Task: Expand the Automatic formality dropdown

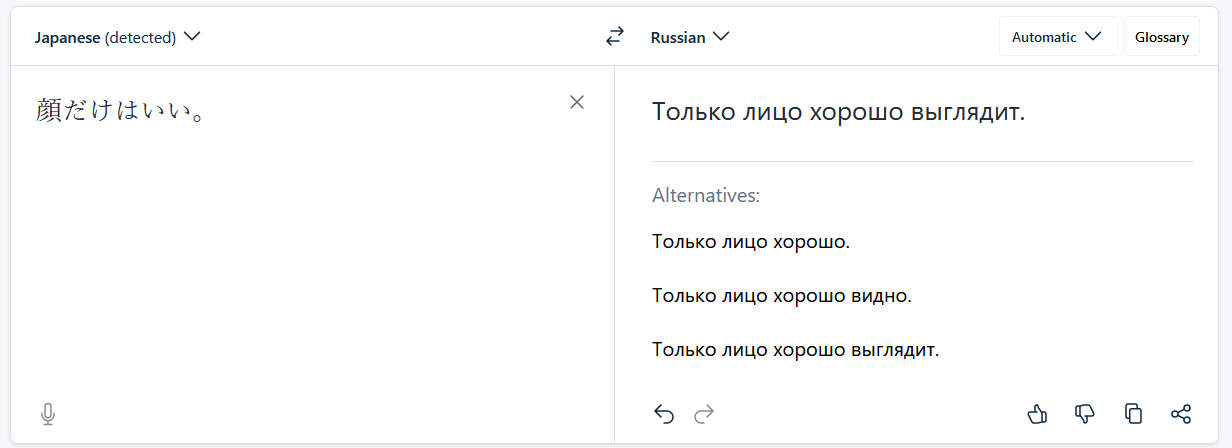Action: tap(1058, 37)
